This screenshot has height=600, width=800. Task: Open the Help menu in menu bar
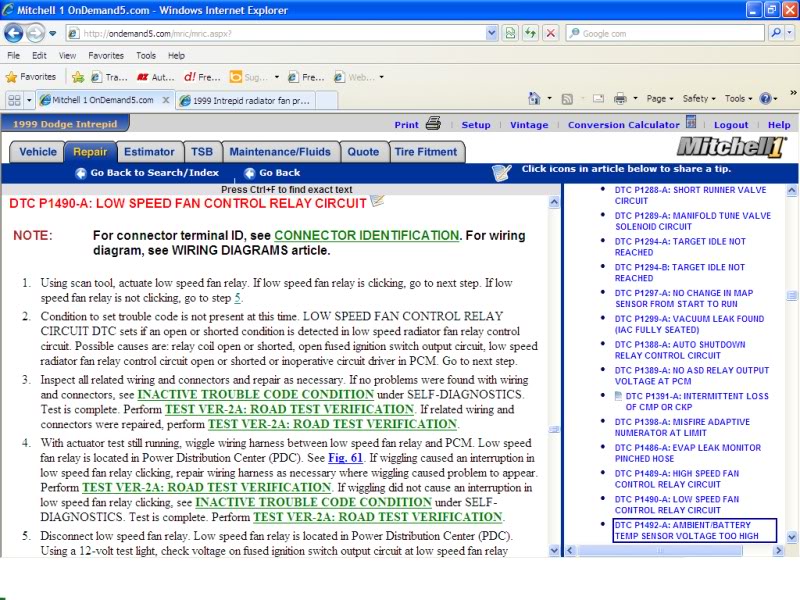pyautogui.click(x=176, y=56)
